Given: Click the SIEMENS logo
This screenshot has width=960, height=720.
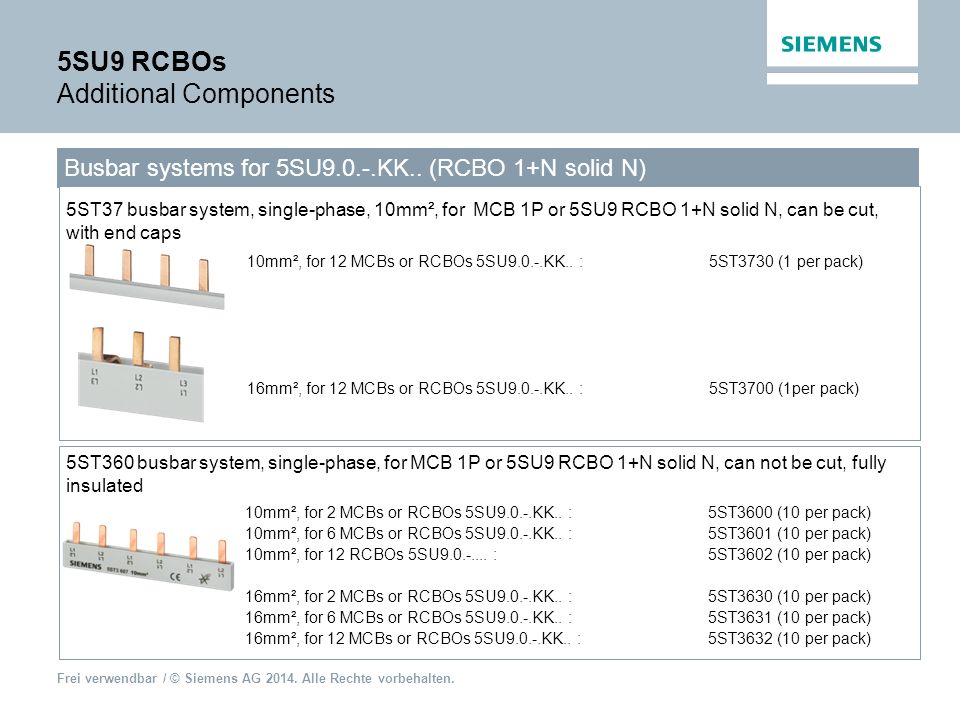Looking at the screenshot, I should (831, 44).
